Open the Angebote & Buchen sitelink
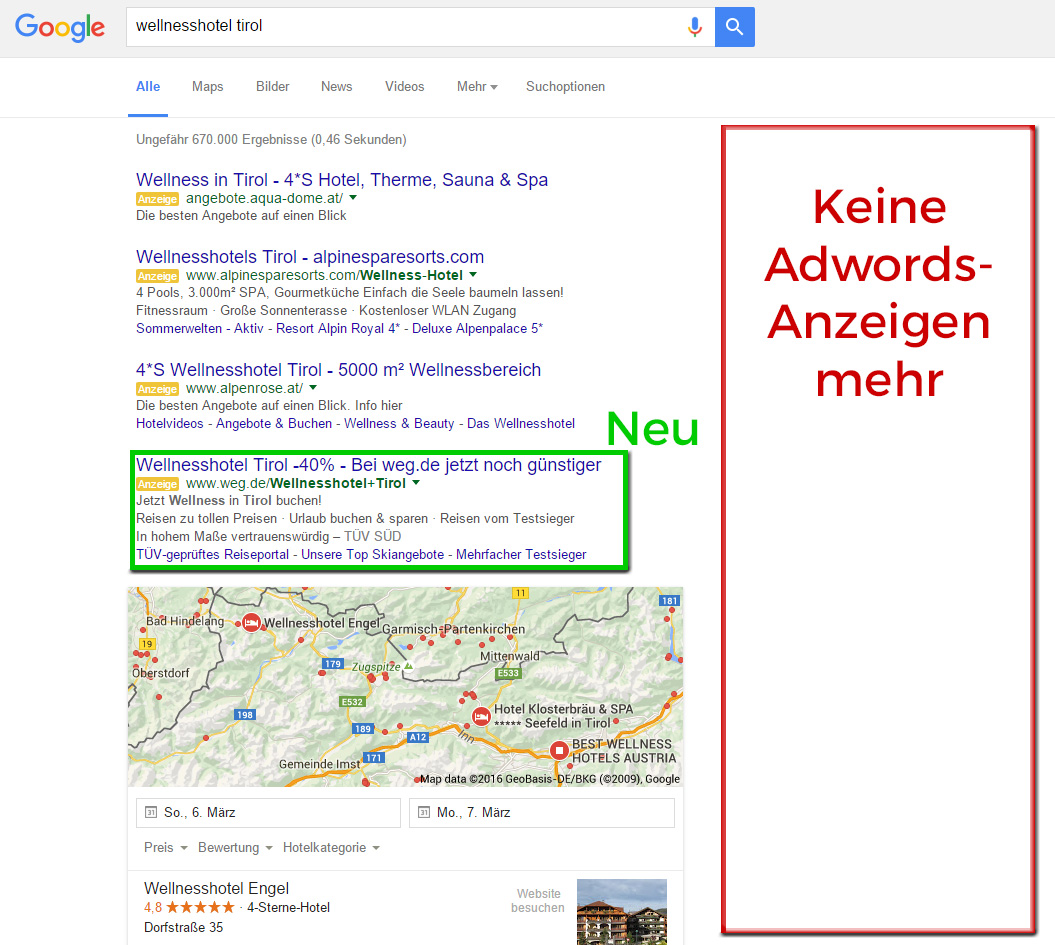This screenshot has height=945, width=1055. click(274, 423)
